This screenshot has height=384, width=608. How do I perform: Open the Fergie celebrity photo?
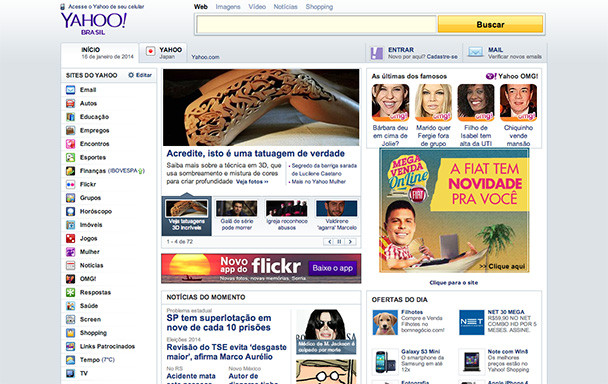[x=433, y=103]
